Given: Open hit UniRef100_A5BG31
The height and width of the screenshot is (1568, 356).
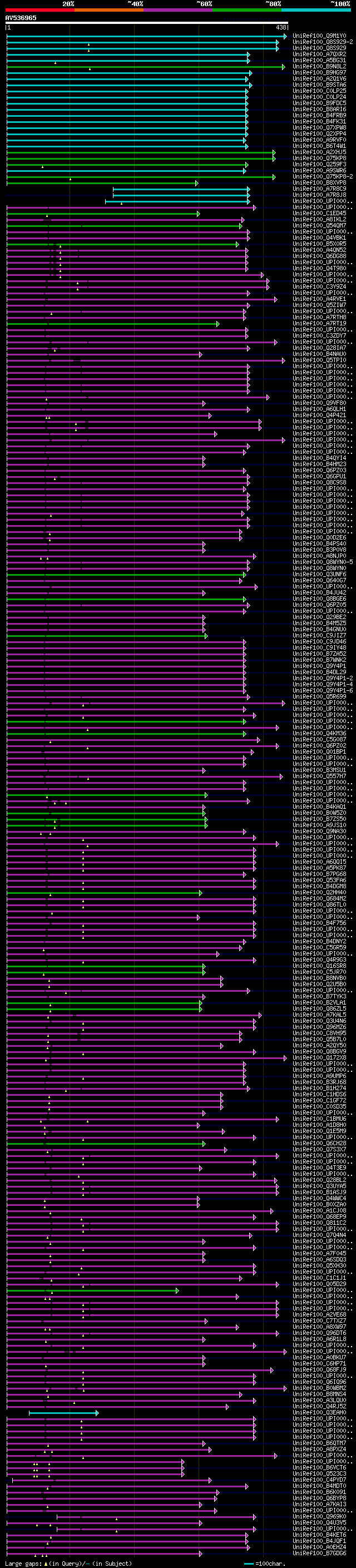Looking at the screenshot, I should click(319, 60).
